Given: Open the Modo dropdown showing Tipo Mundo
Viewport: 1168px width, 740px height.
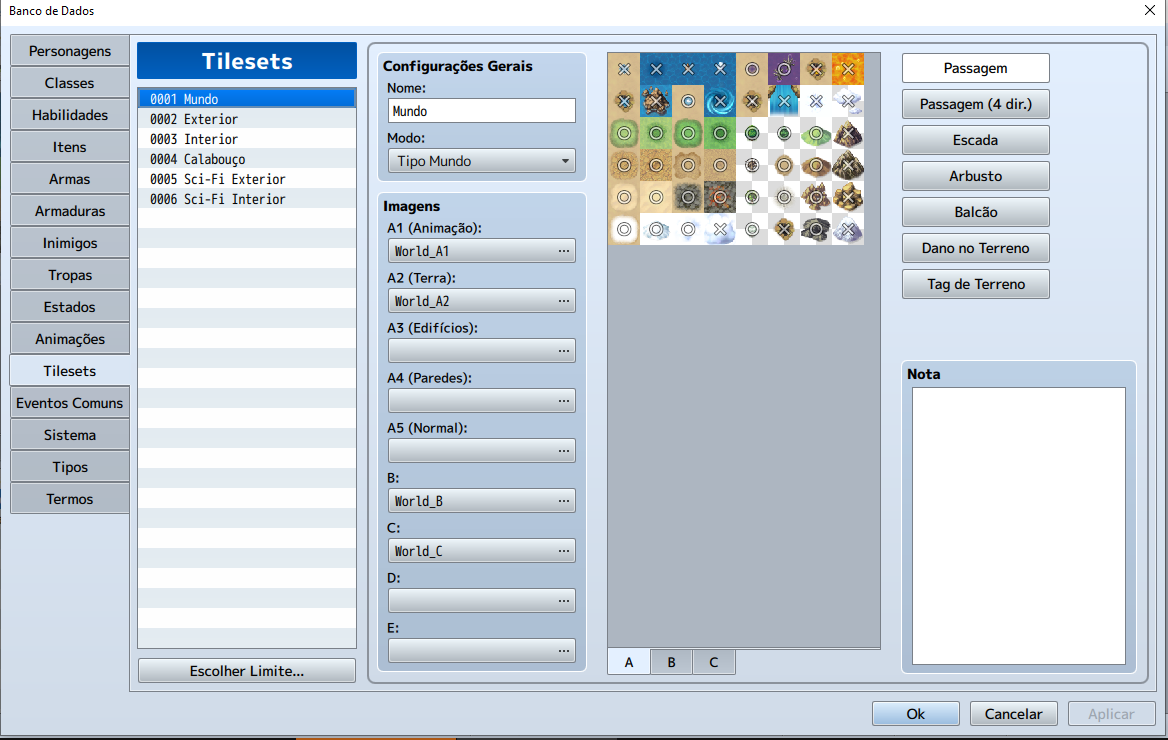Looking at the screenshot, I should [481, 160].
